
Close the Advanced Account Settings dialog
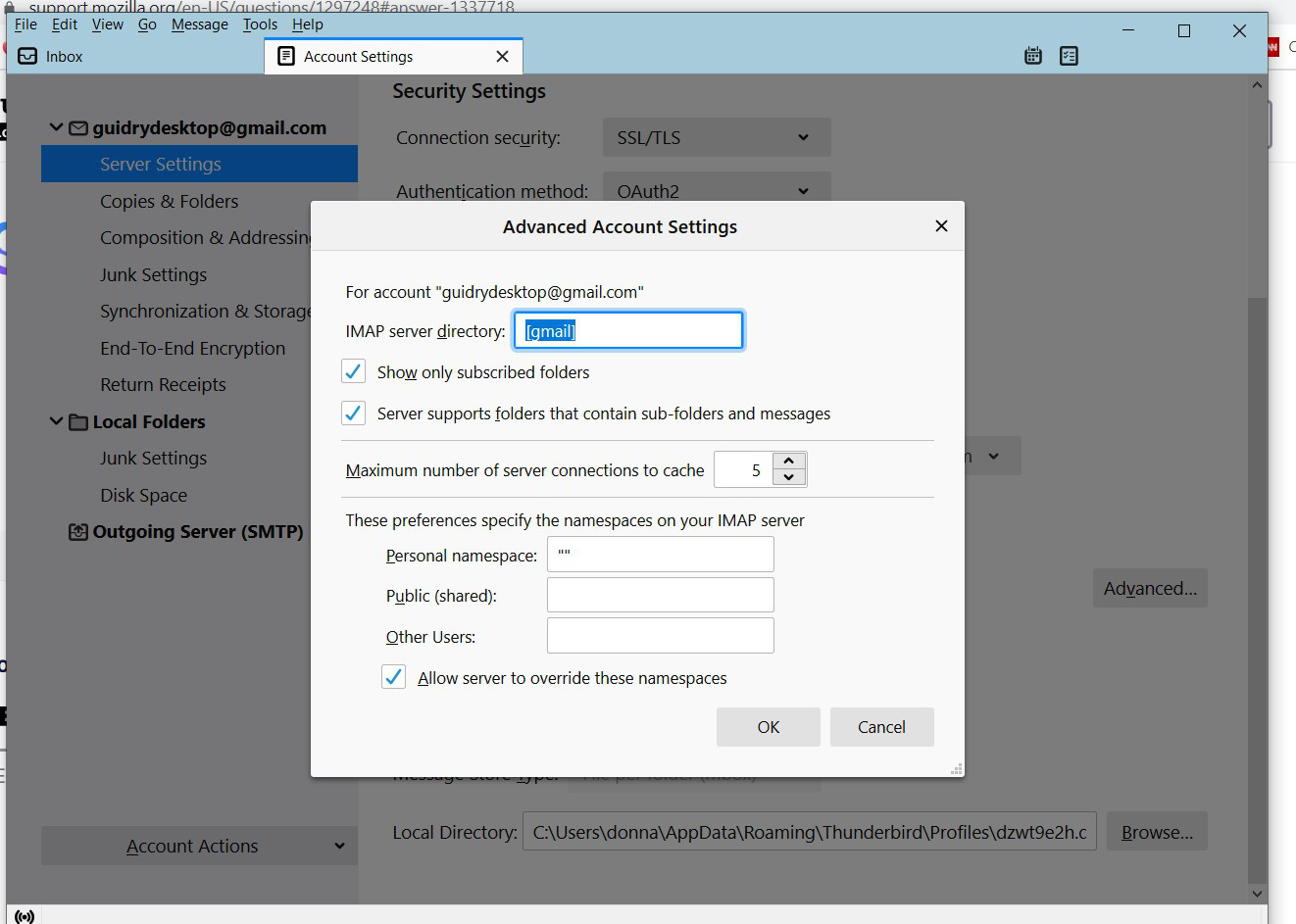coord(941,226)
